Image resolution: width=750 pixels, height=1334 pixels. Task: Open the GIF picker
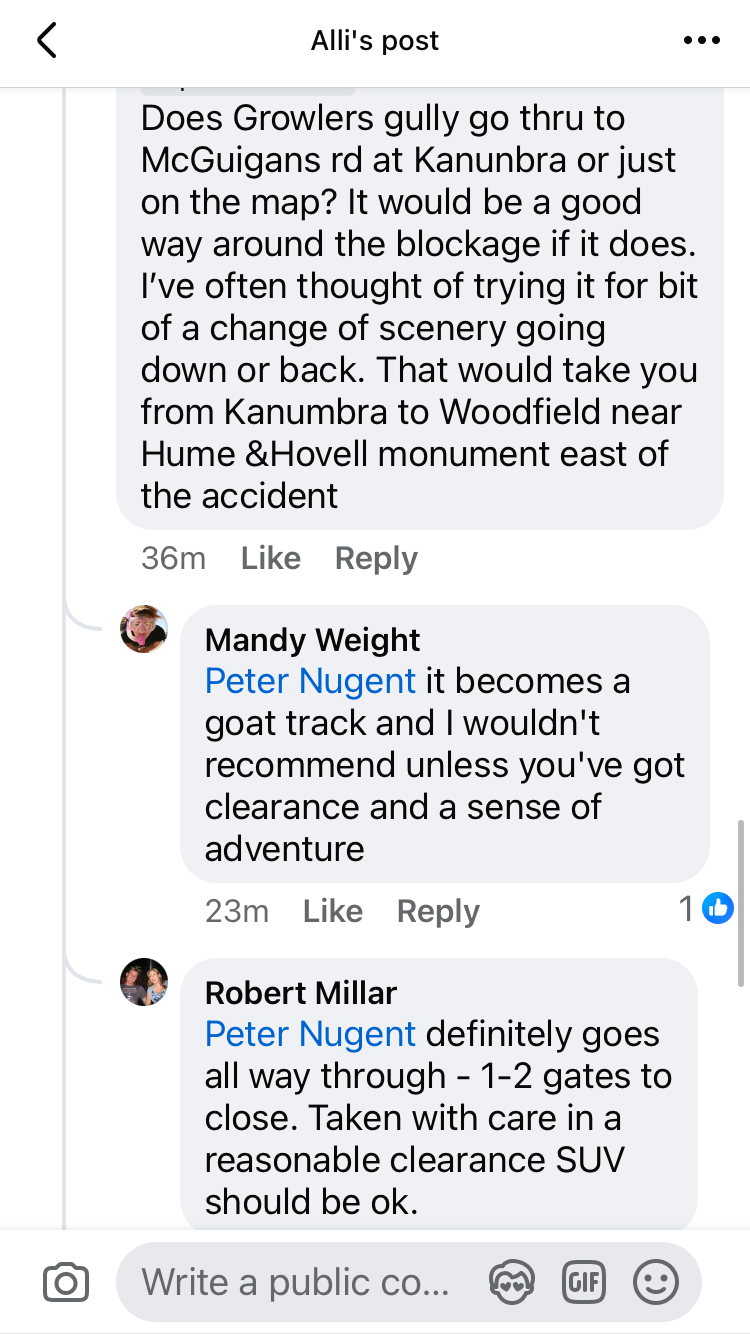point(586,1281)
